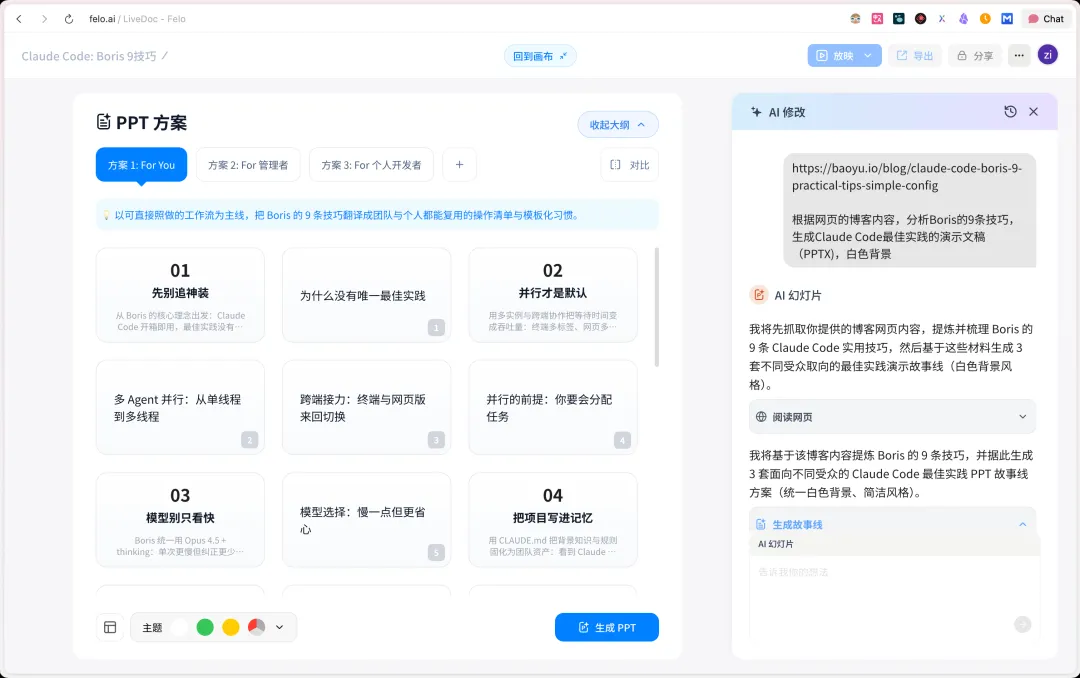This screenshot has height=678, width=1080.
Task: Select green theme color swatch
Action: (205, 627)
